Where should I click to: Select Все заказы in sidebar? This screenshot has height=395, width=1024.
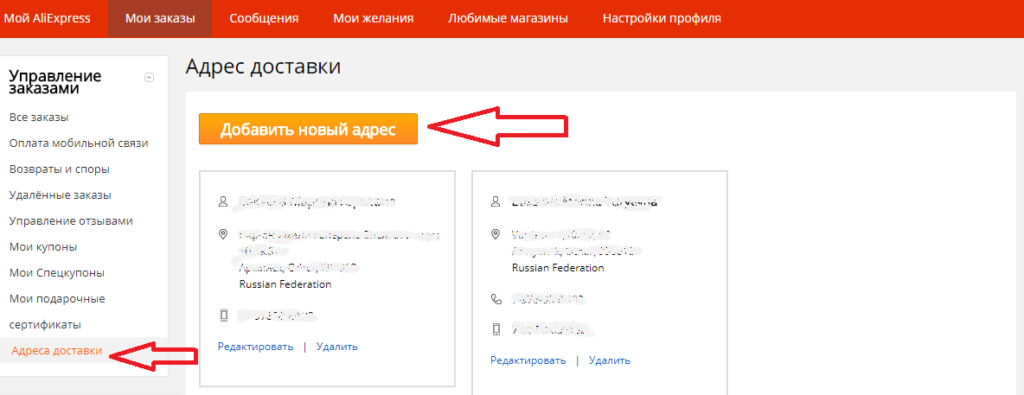pos(39,118)
